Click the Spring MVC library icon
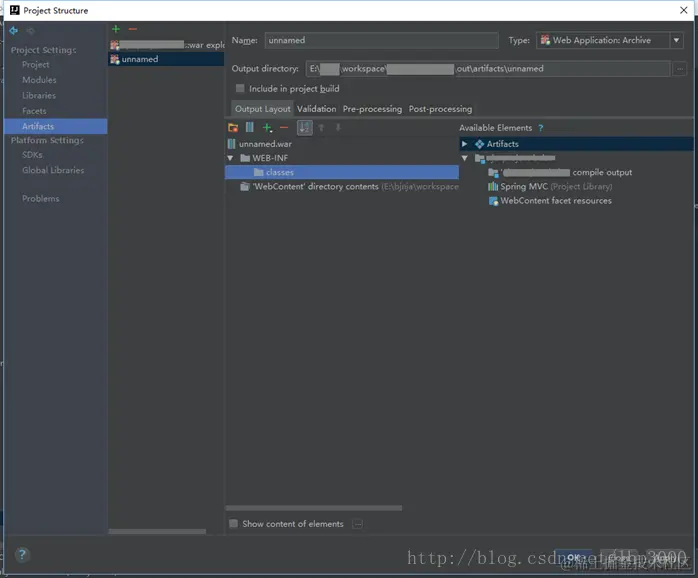Screen dimensions: 698x578 (493, 187)
